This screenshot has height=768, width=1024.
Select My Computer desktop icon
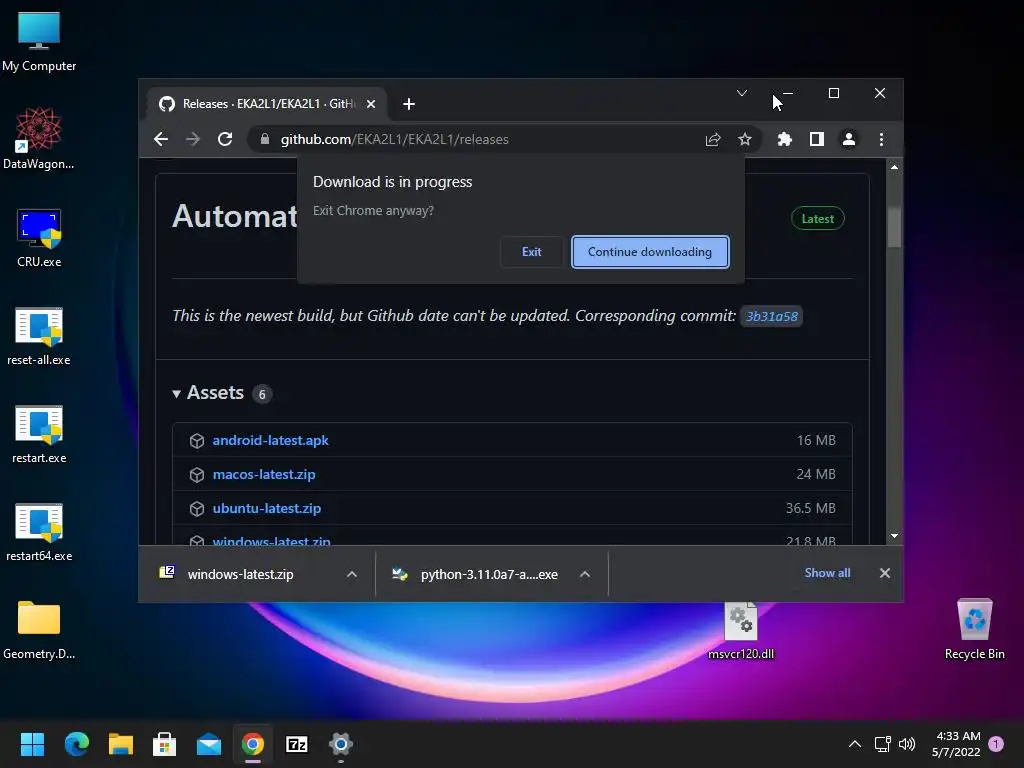click(x=39, y=41)
